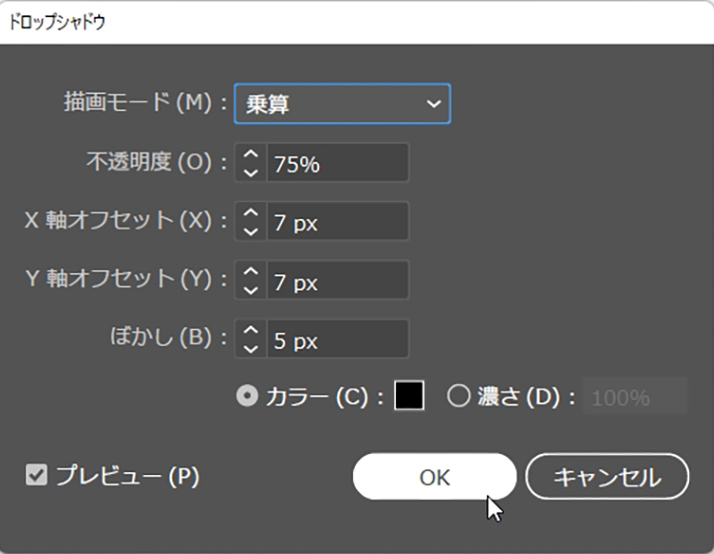Increase ぼかし blur with the up arrow
This screenshot has height=554, width=714.
pos(251,331)
